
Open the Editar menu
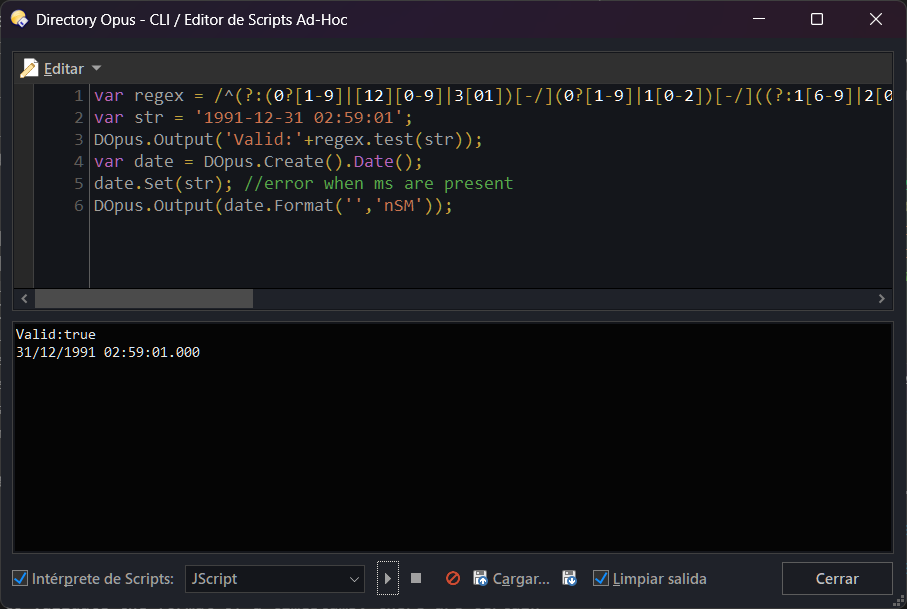[x=64, y=69]
